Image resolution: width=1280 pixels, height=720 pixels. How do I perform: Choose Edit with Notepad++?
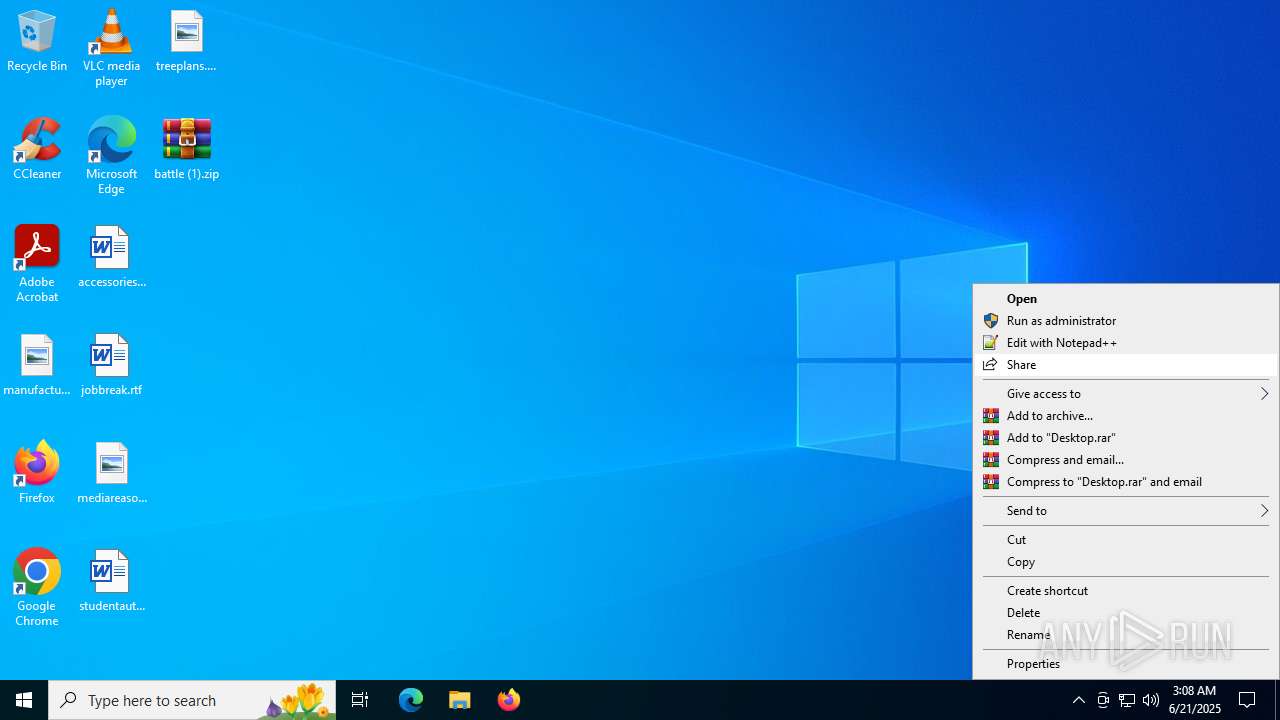click(1126, 343)
